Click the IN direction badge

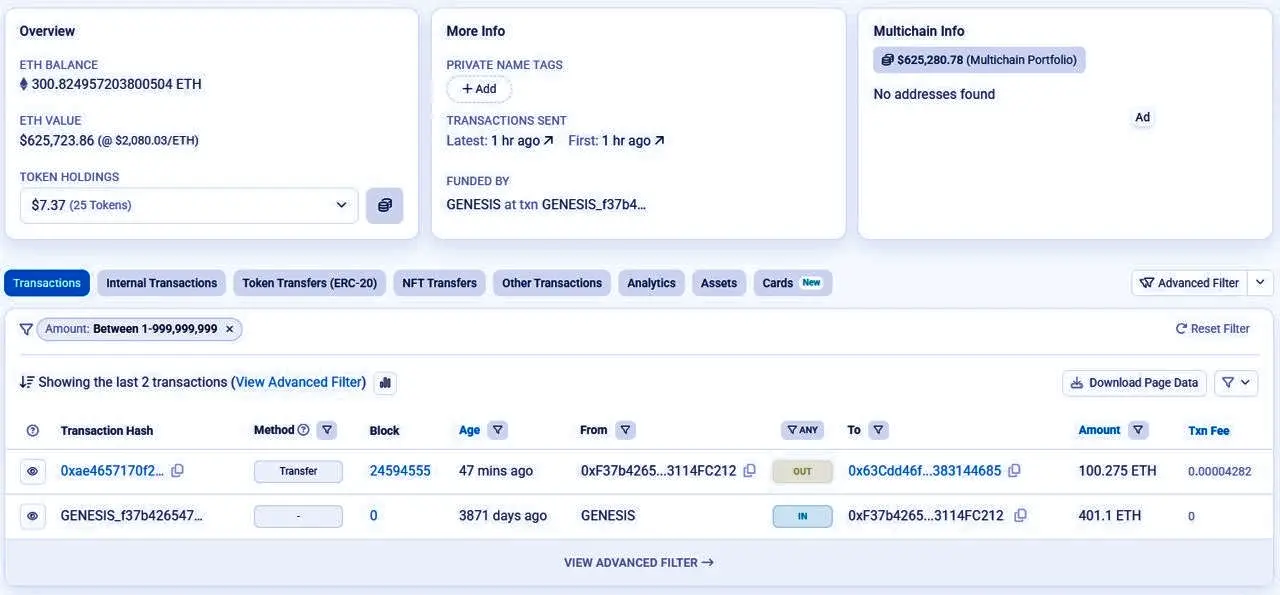tap(802, 516)
